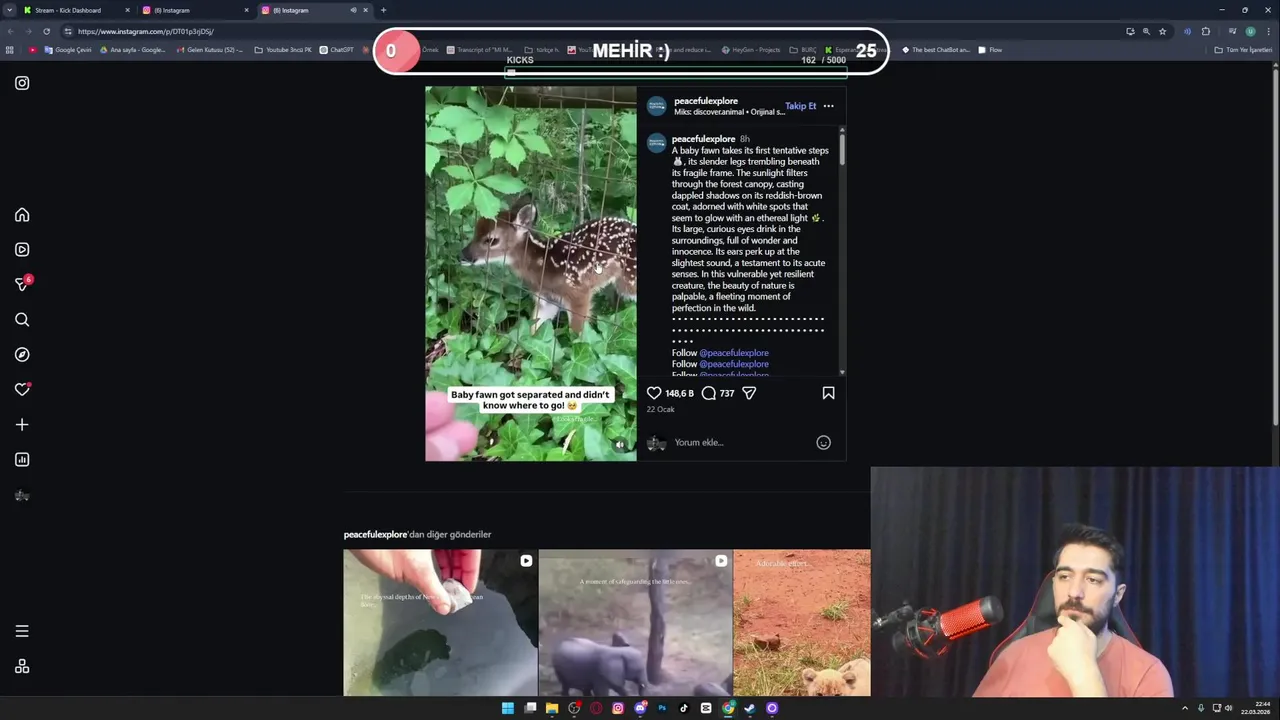Open the hamburger More menu

coord(22,631)
